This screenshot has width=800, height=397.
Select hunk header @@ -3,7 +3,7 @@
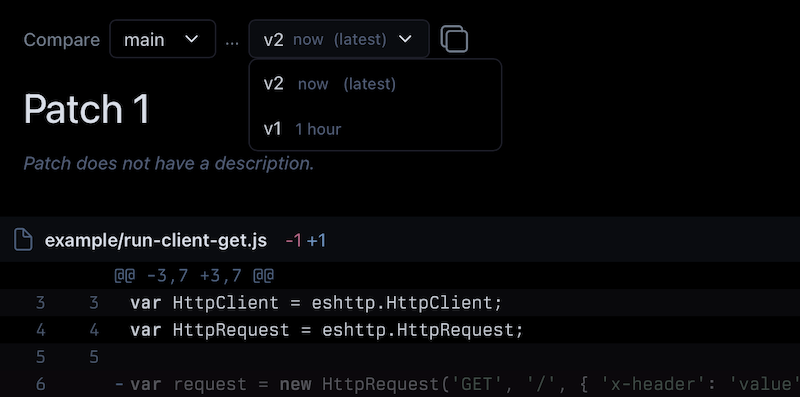194,276
